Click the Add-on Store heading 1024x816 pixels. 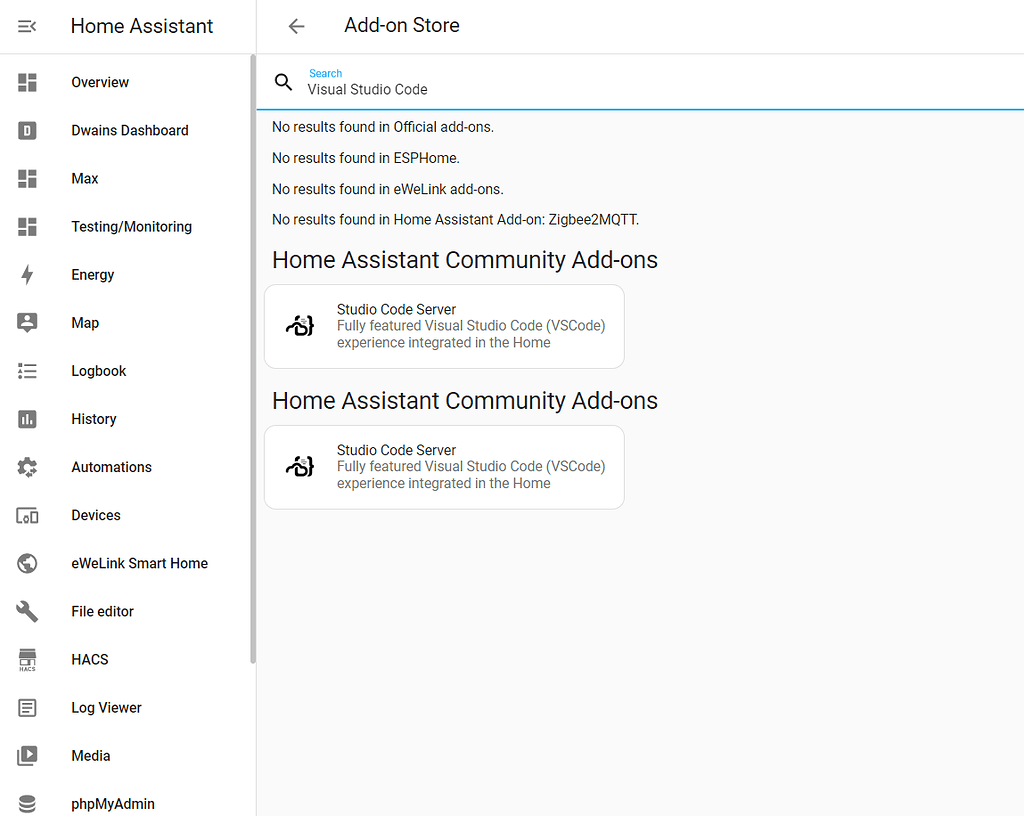click(x=402, y=25)
